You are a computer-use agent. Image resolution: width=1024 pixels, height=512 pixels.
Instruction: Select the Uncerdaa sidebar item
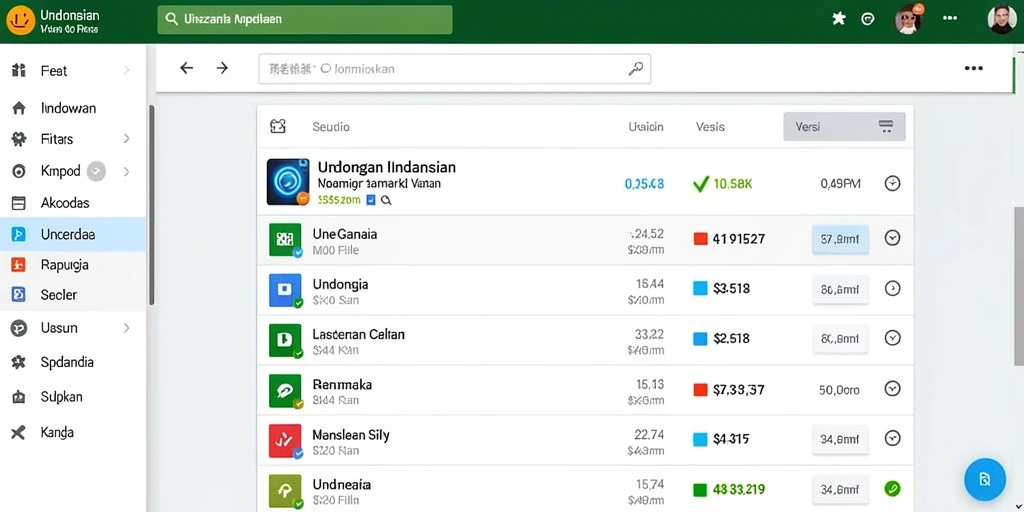click(x=73, y=234)
